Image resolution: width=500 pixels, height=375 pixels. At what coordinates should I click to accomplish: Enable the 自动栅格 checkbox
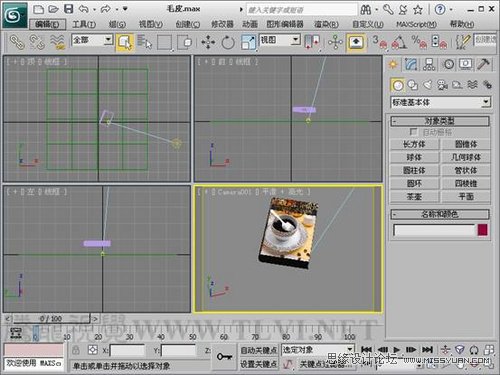[x=413, y=132]
